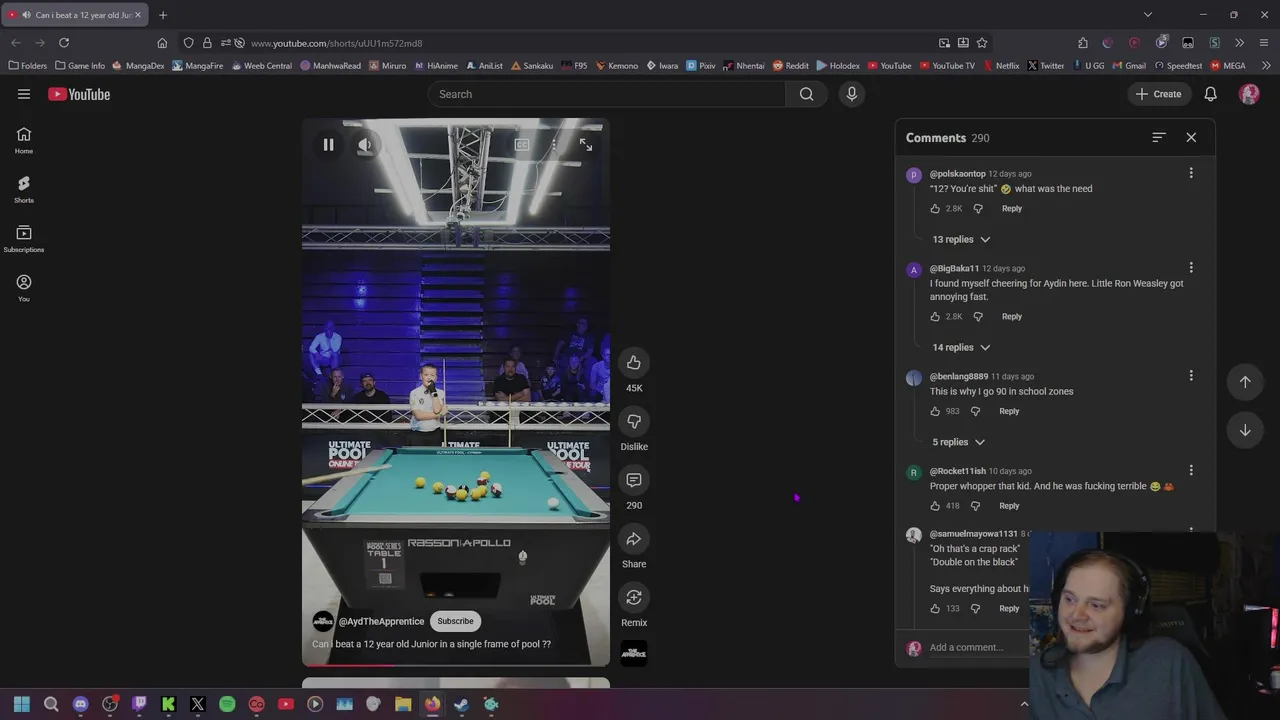
Task: Share the Short
Action: click(634, 539)
